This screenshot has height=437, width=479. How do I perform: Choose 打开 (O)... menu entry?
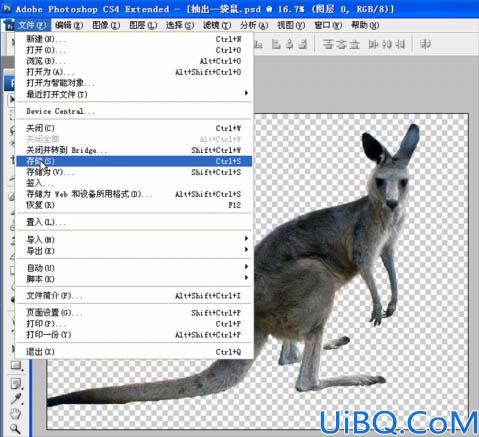tap(134, 50)
